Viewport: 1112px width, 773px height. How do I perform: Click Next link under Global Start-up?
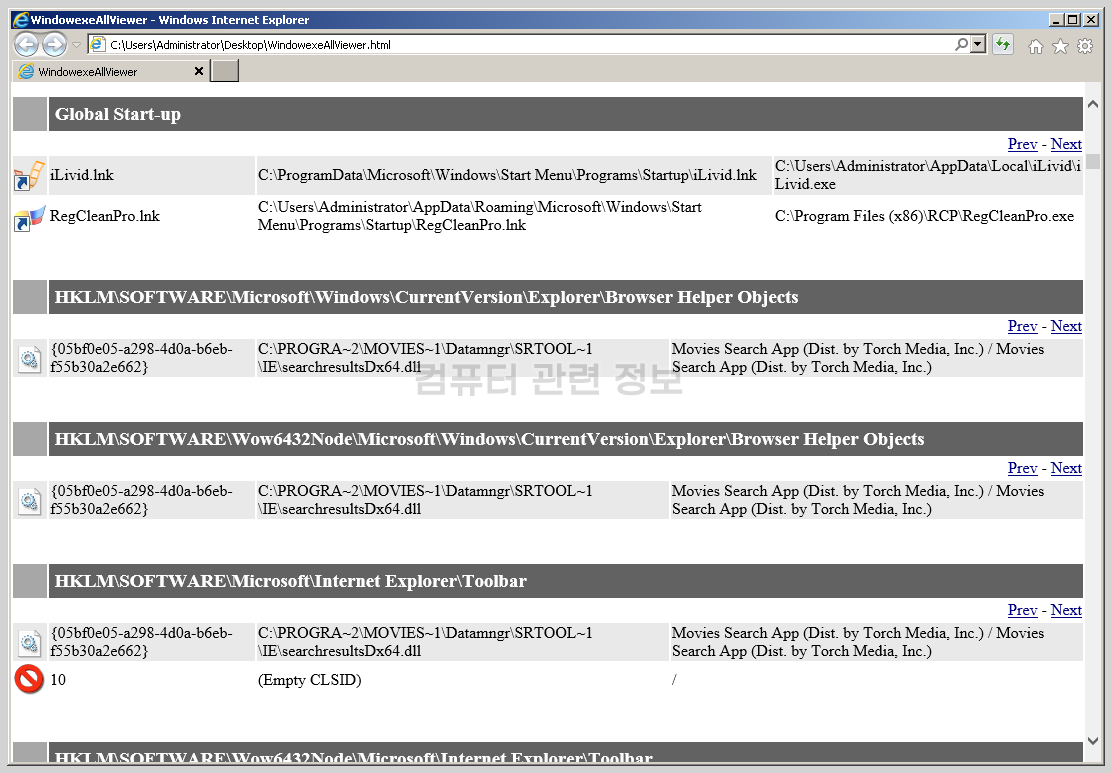tap(1066, 144)
